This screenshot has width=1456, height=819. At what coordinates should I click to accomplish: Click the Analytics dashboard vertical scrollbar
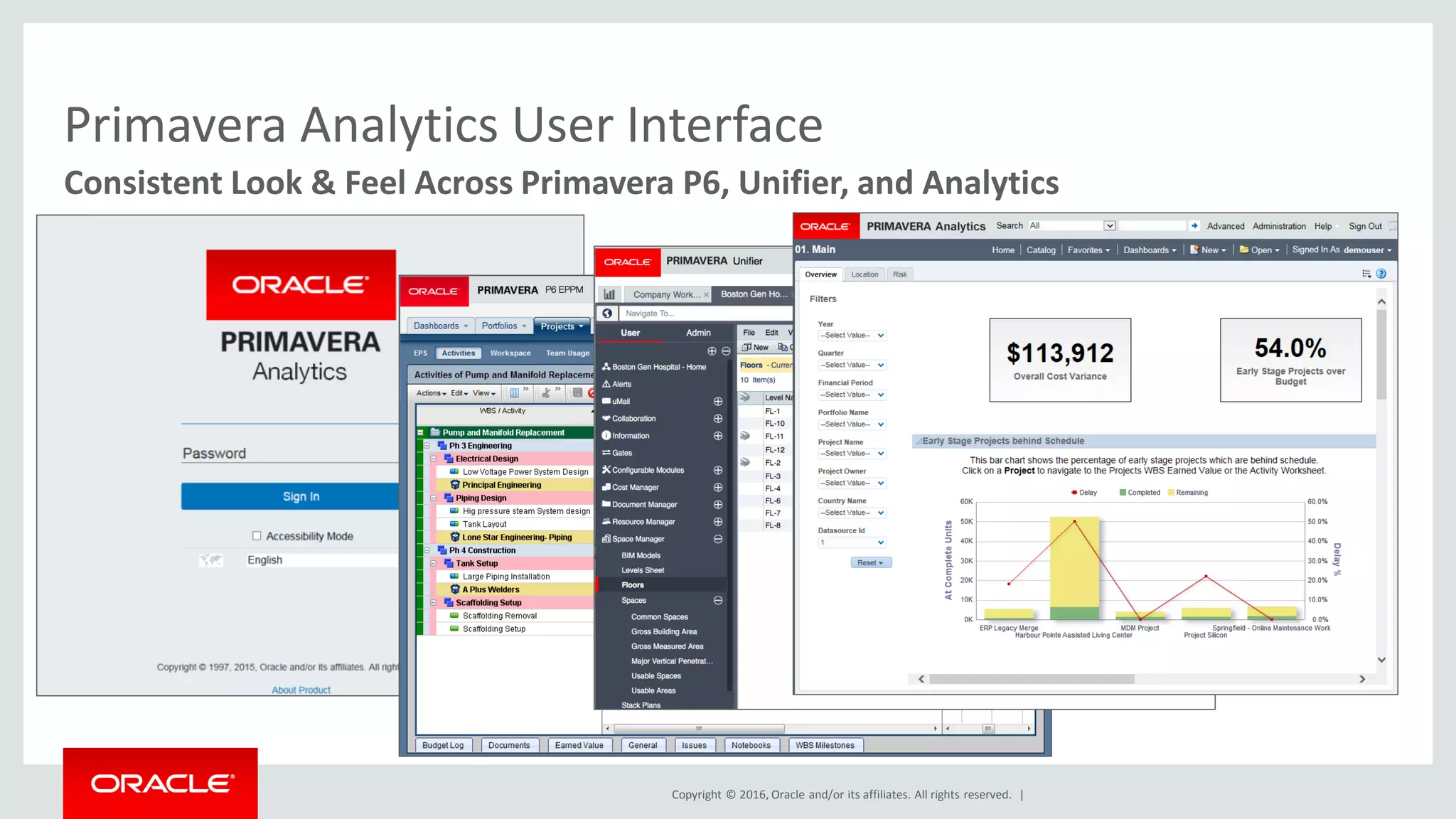coord(1381,481)
